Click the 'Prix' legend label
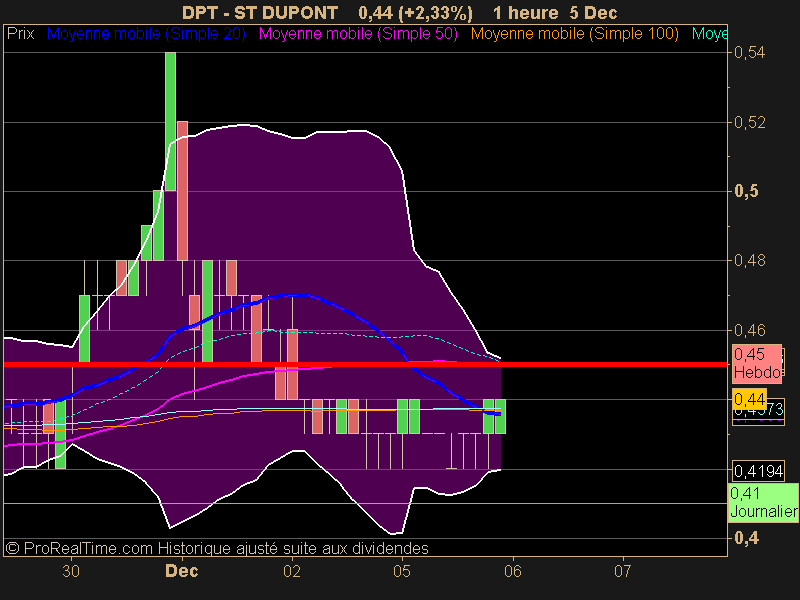Viewport: 800px width, 600px height. pos(20,34)
